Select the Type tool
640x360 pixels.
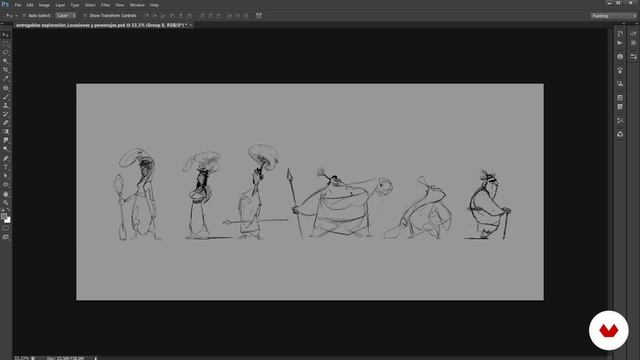click(x=6, y=167)
